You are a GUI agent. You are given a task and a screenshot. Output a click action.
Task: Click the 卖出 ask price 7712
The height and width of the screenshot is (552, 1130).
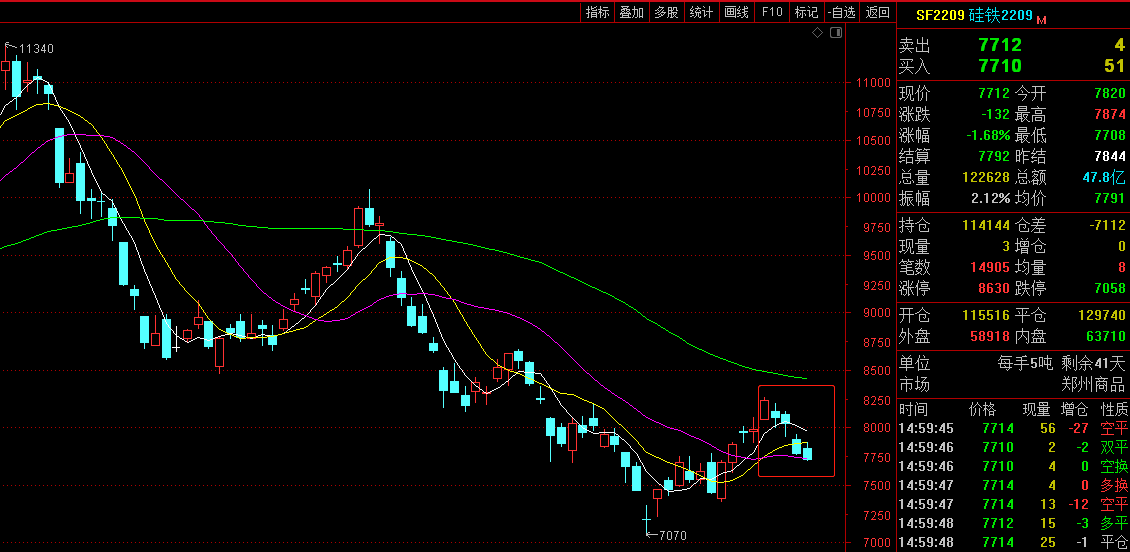pos(999,45)
